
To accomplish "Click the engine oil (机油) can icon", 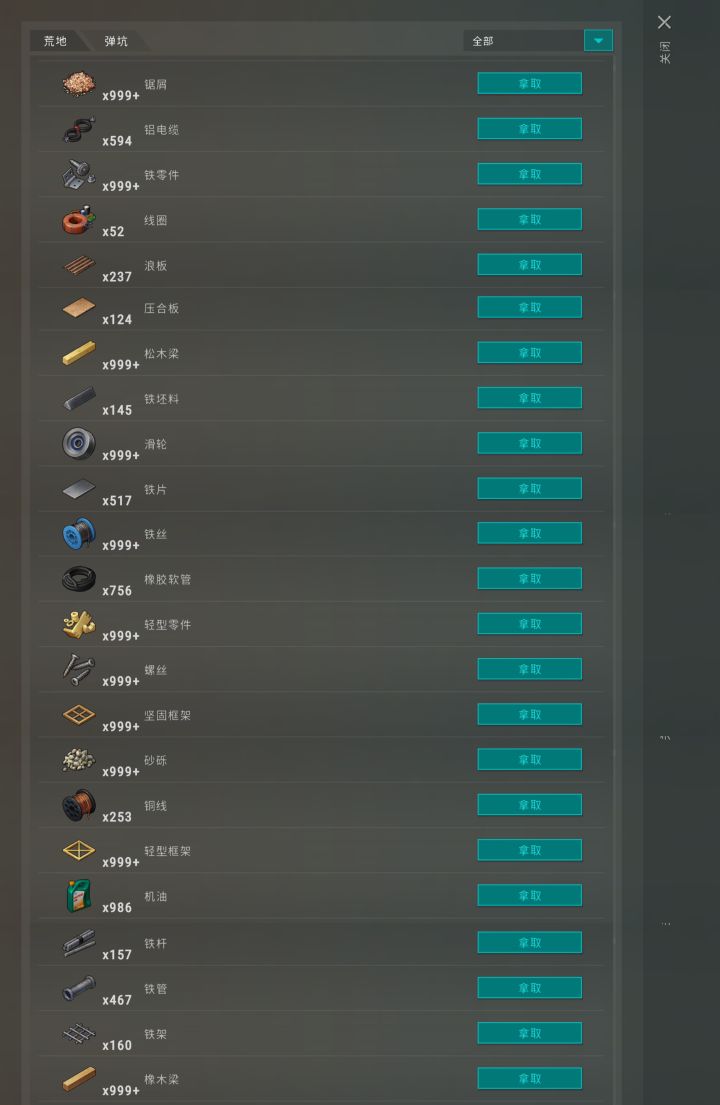I will coord(78,896).
